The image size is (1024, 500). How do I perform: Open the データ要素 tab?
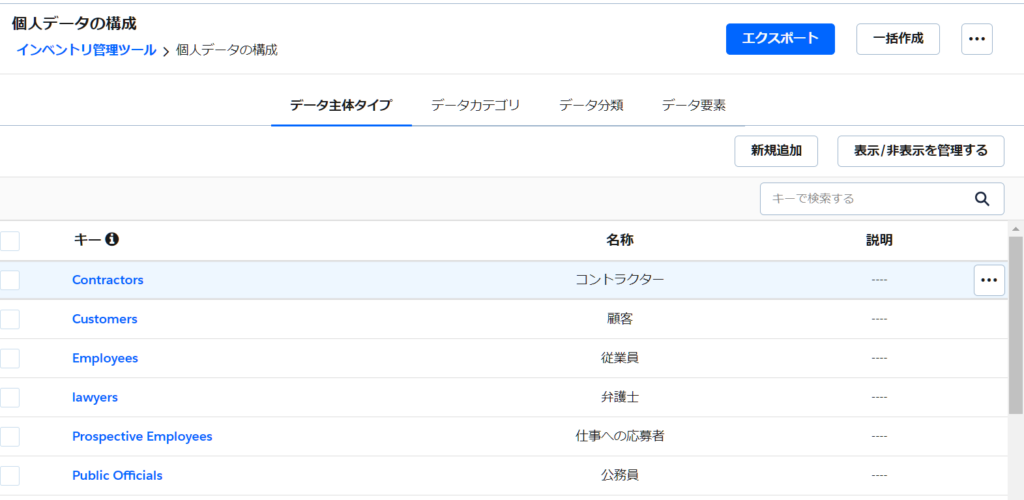tap(693, 105)
